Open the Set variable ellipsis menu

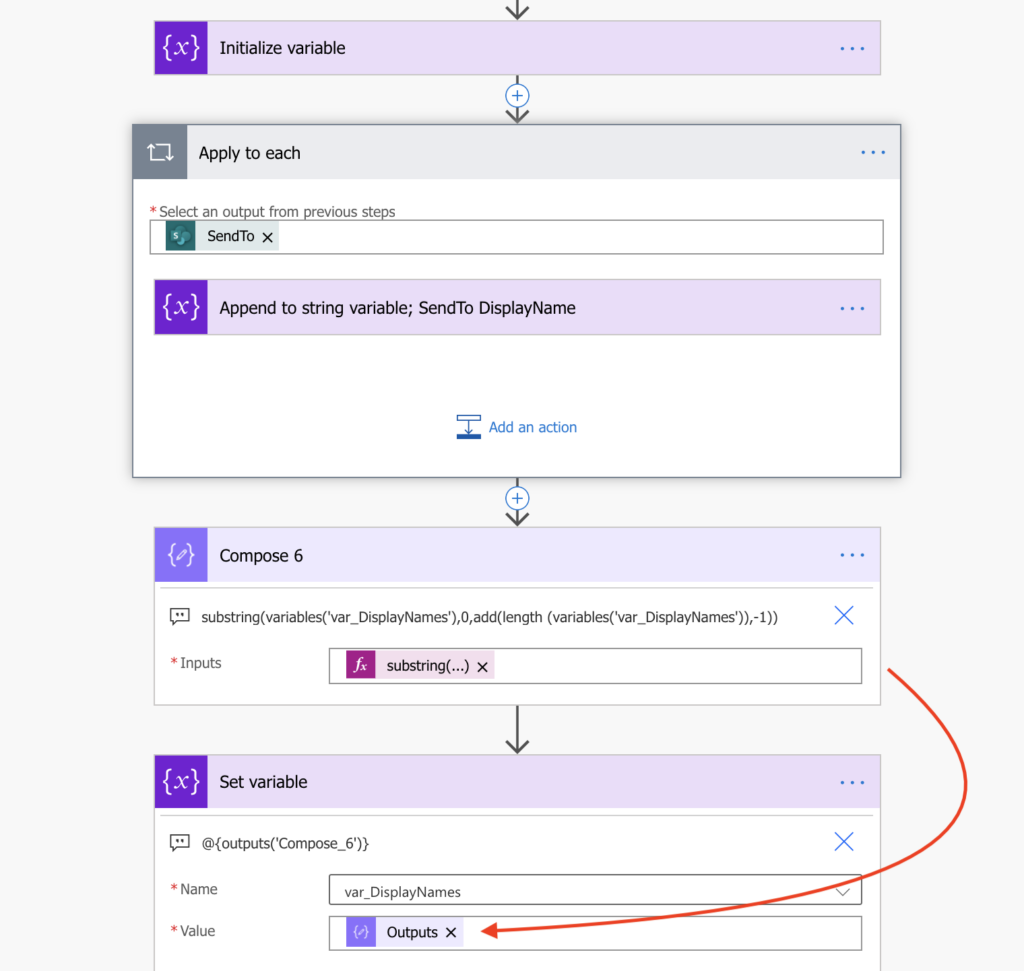tap(852, 782)
